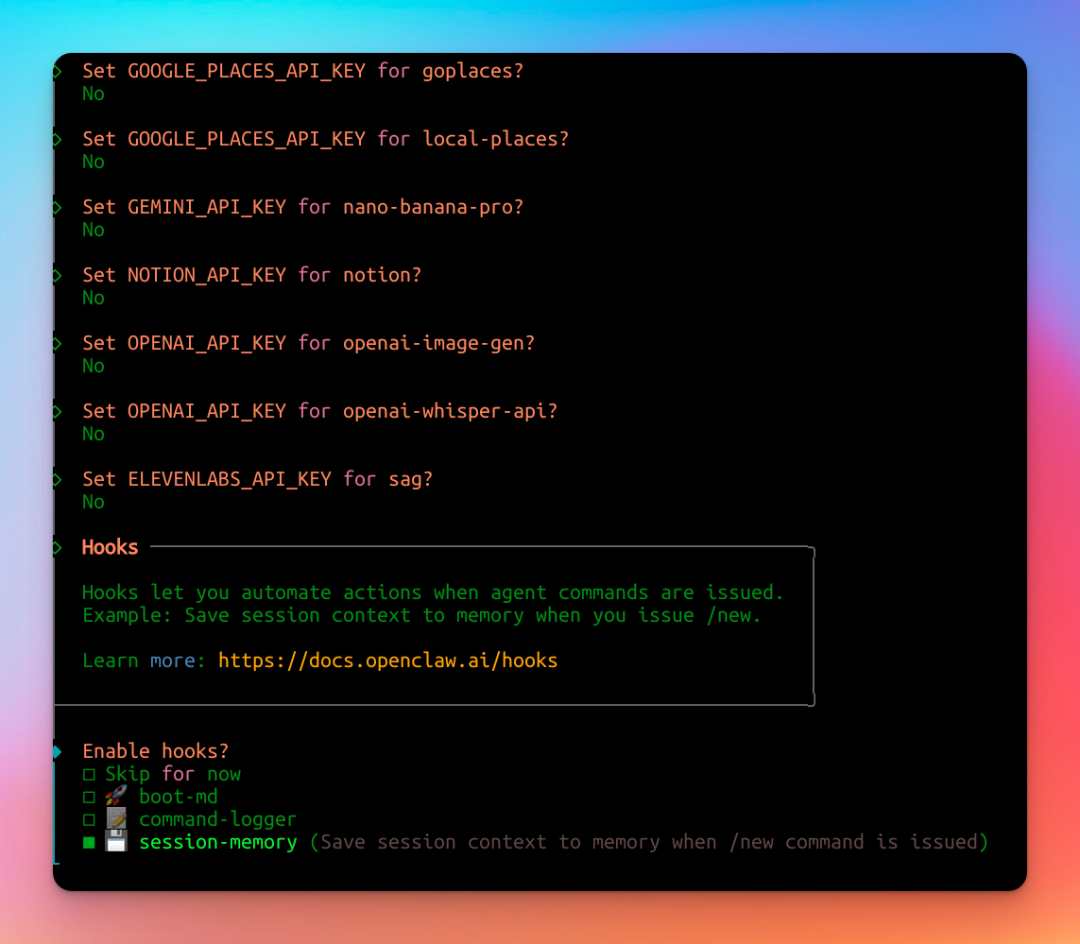Select the command-logger option label

218,820
